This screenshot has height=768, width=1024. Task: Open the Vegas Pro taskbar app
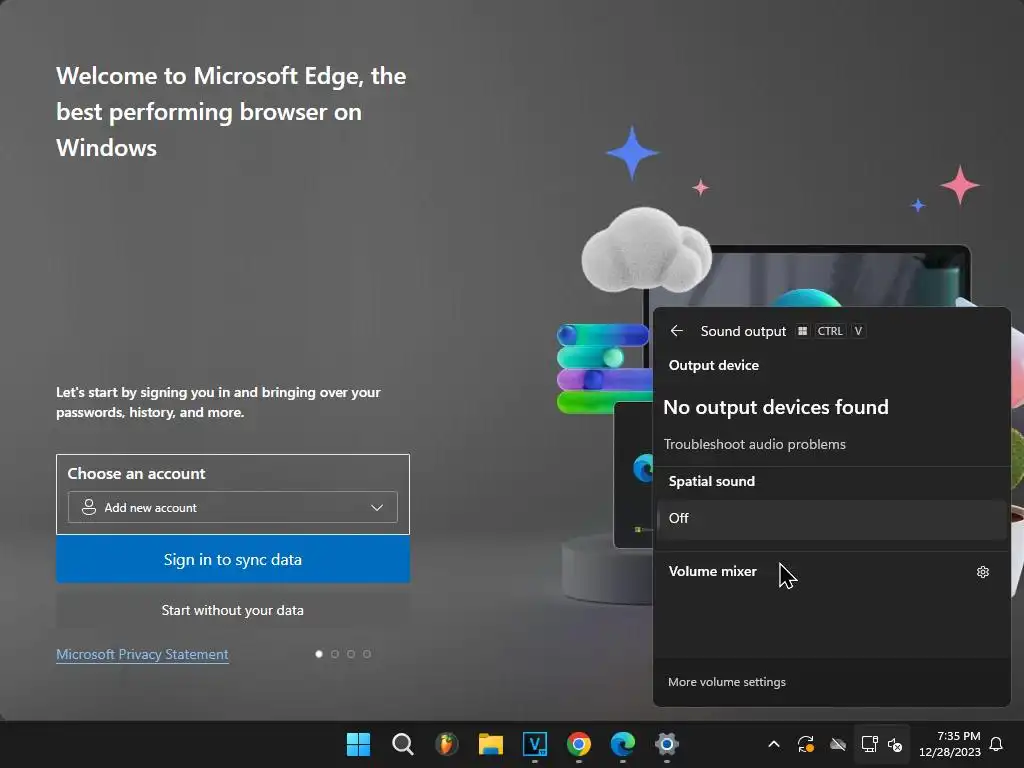(x=535, y=744)
